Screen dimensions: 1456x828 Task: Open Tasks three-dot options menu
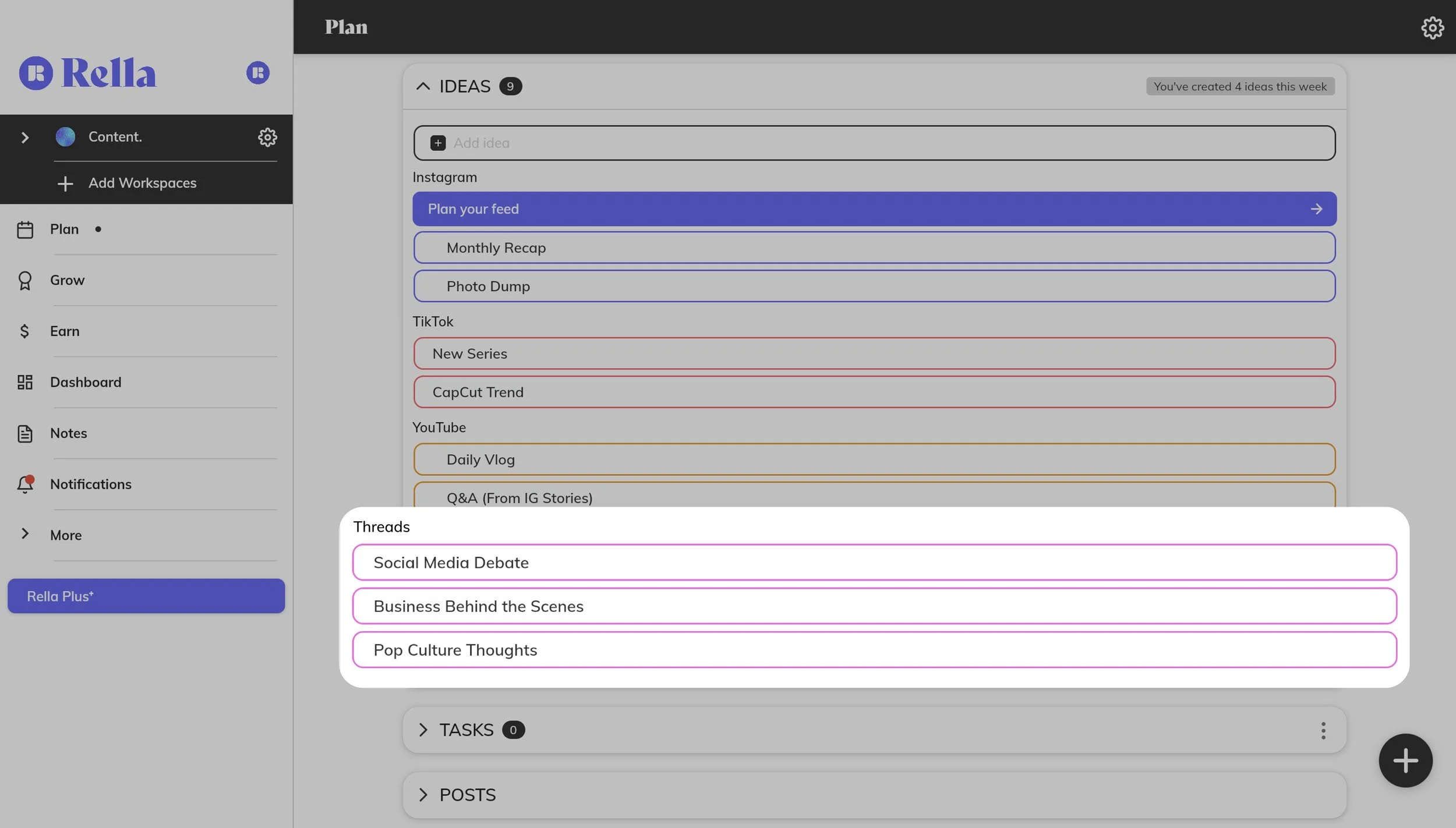click(x=1323, y=730)
